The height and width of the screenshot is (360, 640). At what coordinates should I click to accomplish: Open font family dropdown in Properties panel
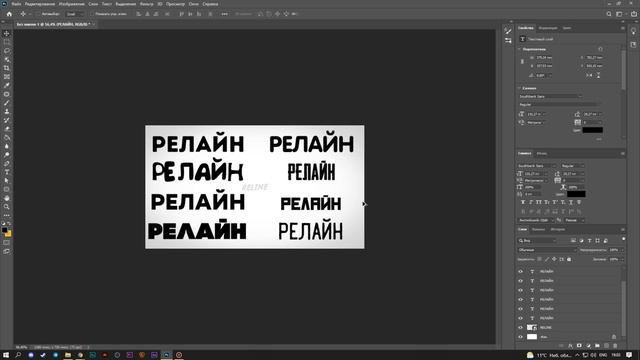tap(550, 96)
